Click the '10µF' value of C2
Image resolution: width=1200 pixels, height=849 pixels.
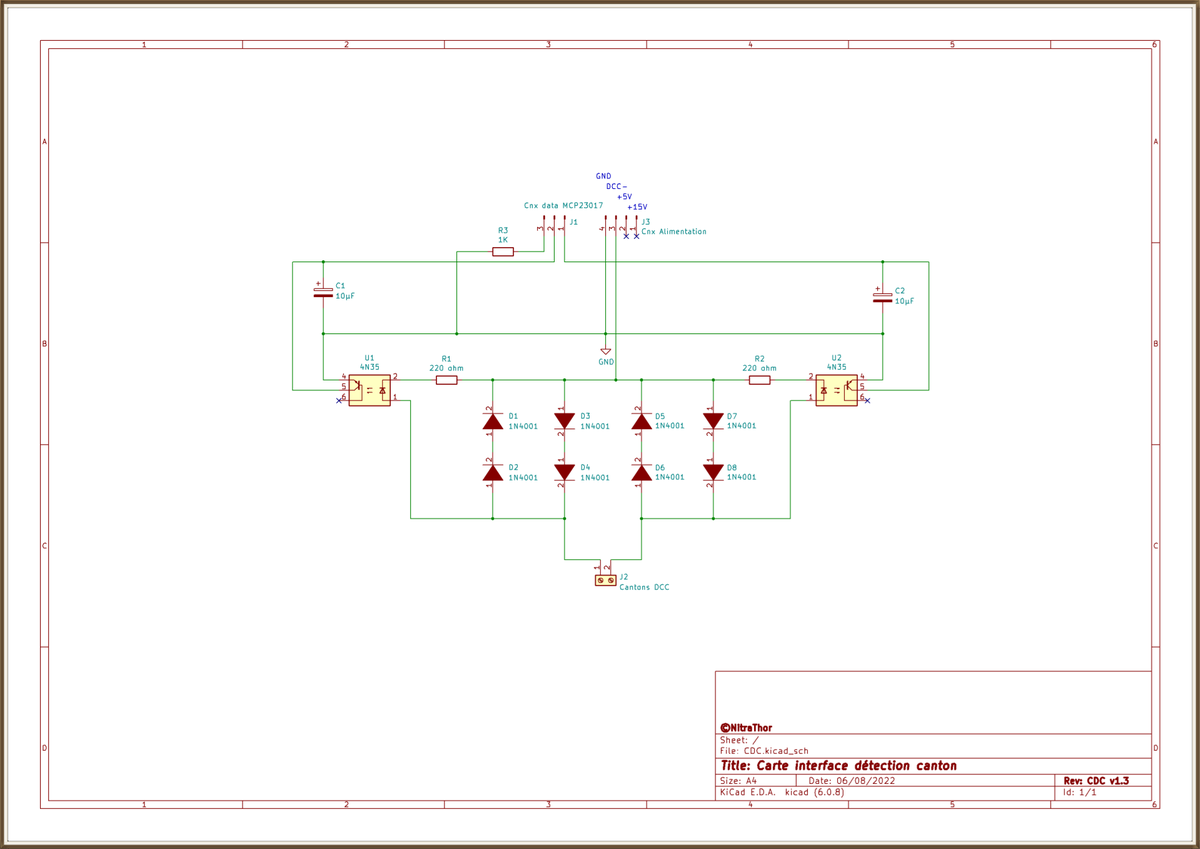[x=905, y=302]
